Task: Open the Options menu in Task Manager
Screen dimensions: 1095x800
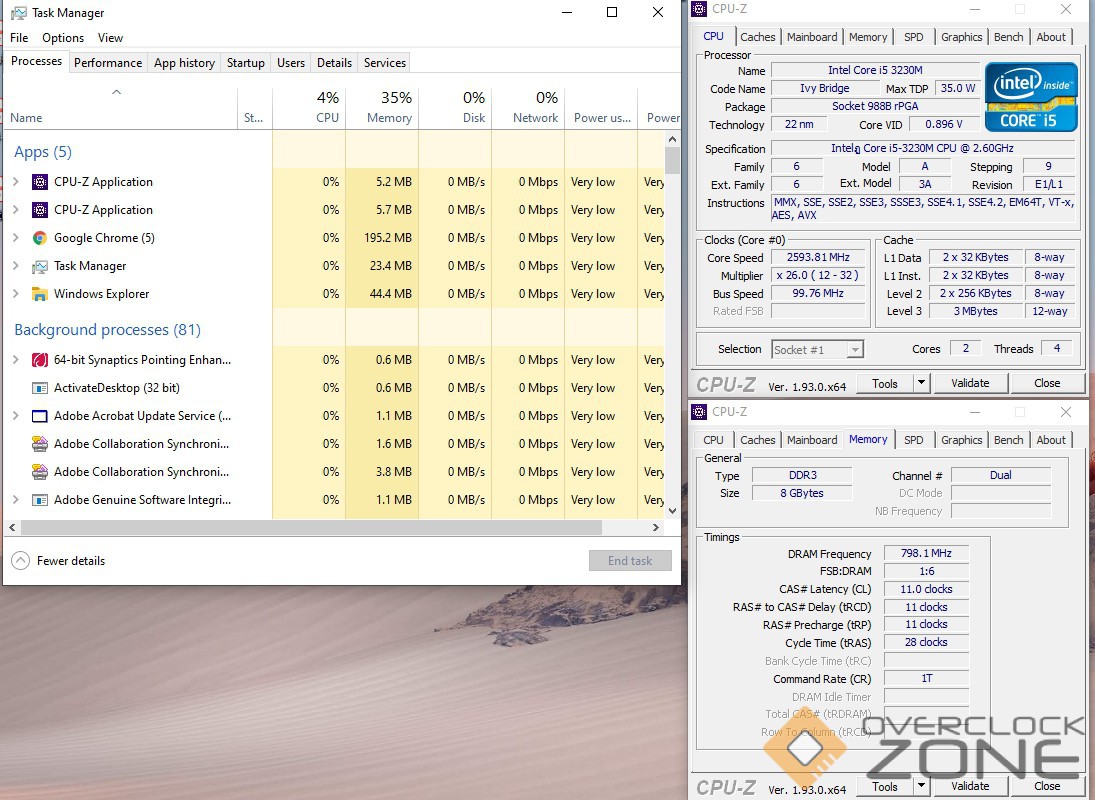Action: [63, 38]
